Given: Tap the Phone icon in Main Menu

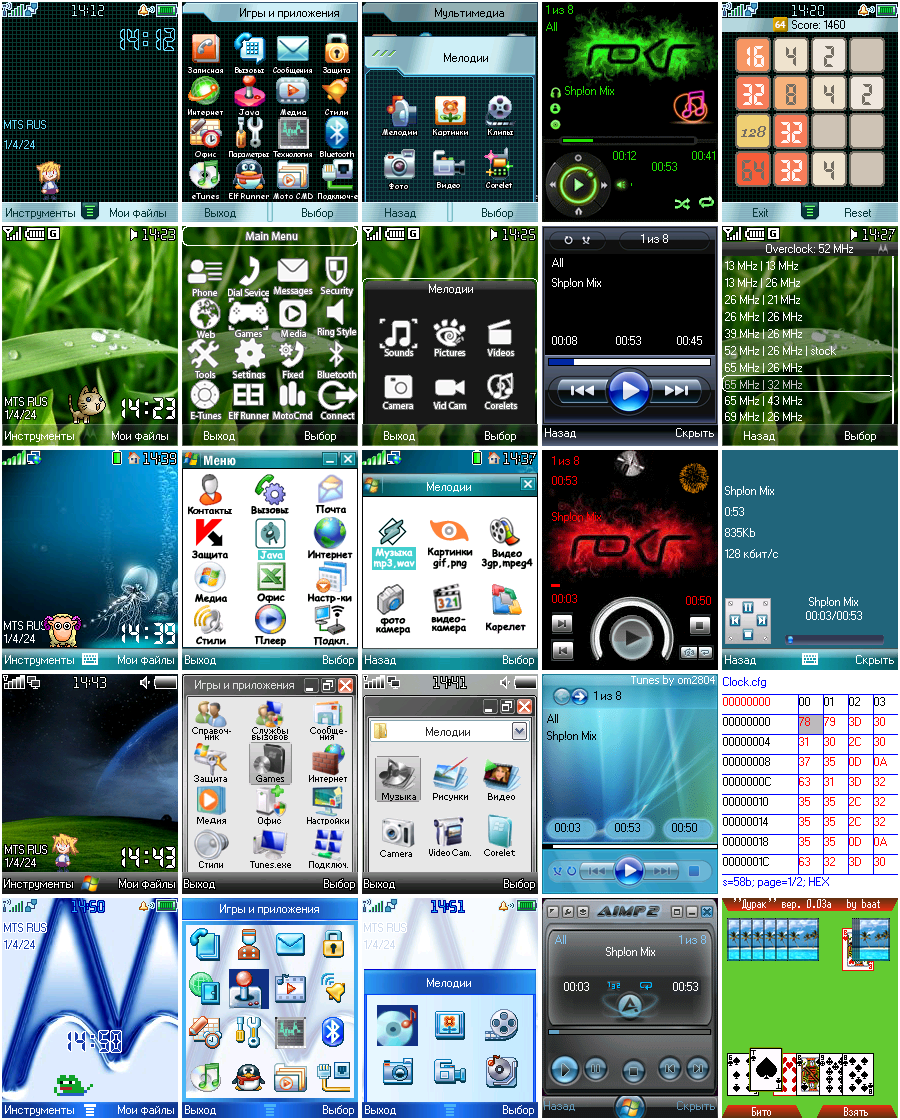Looking at the screenshot, I should pyautogui.click(x=205, y=271).
